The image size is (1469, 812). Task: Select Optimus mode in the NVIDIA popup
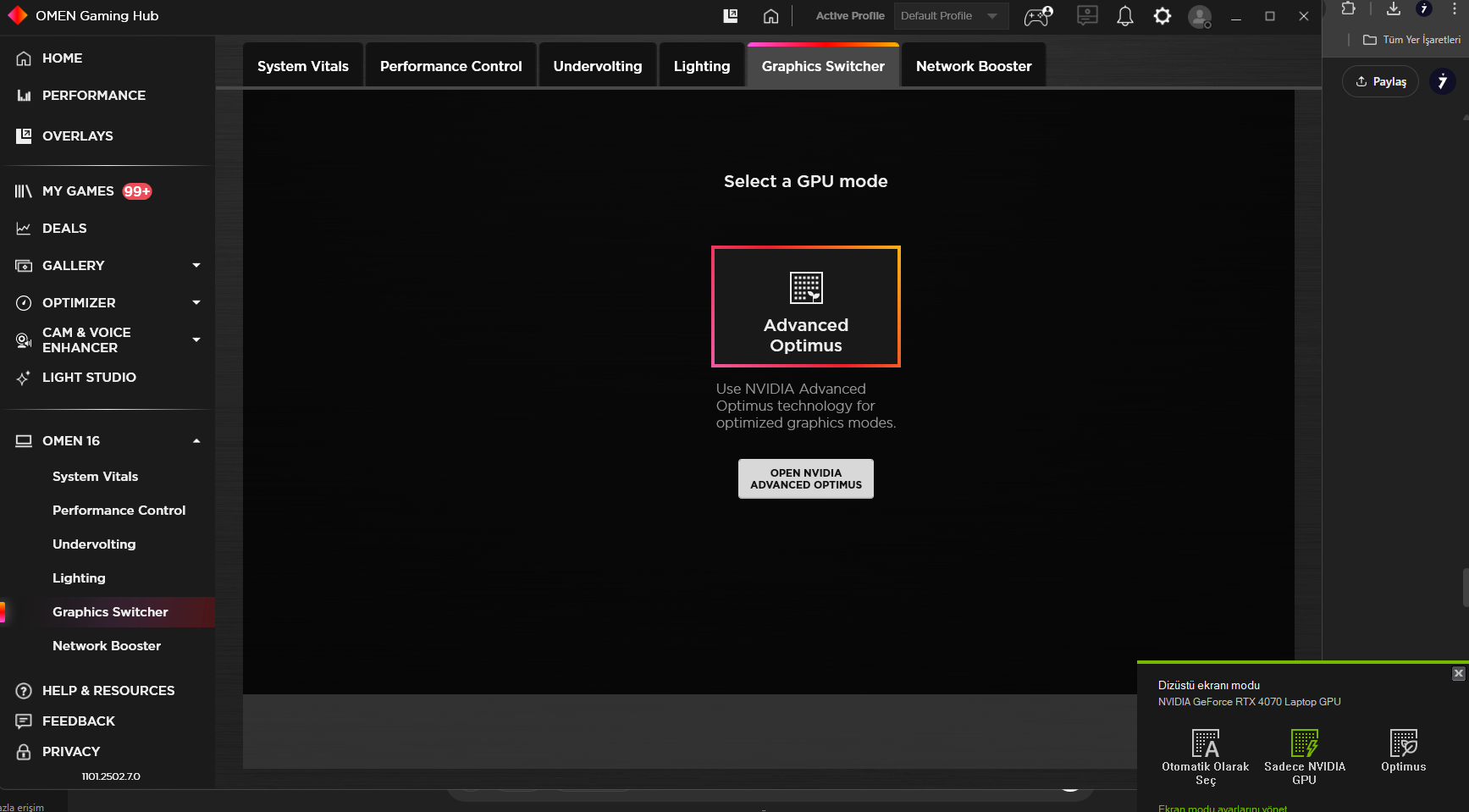coord(1404,751)
